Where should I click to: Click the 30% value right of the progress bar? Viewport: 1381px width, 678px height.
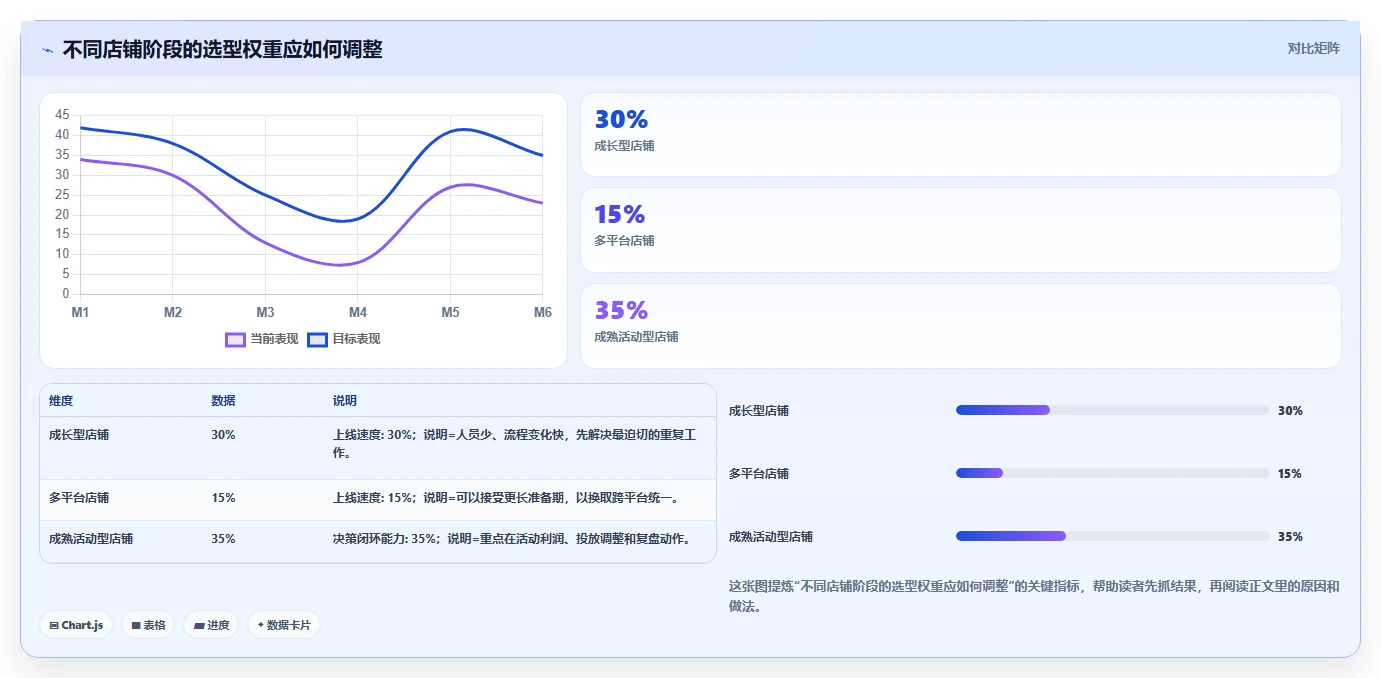pyautogui.click(x=1290, y=411)
